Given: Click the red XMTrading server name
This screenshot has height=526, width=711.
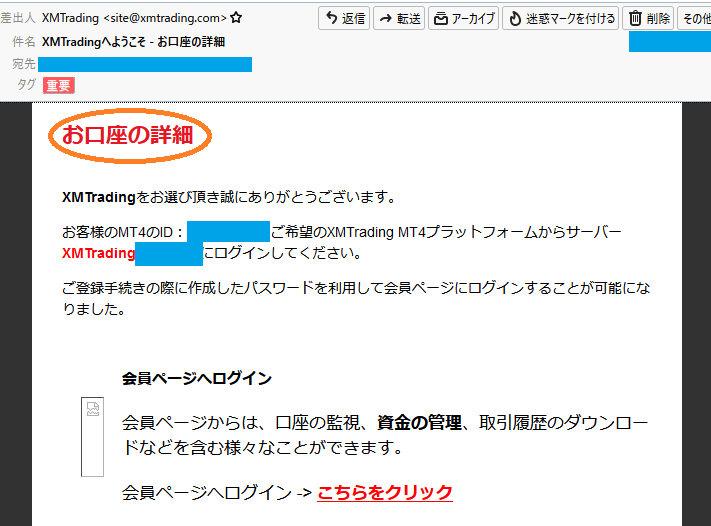Looking at the screenshot, I should coord(98,253).
